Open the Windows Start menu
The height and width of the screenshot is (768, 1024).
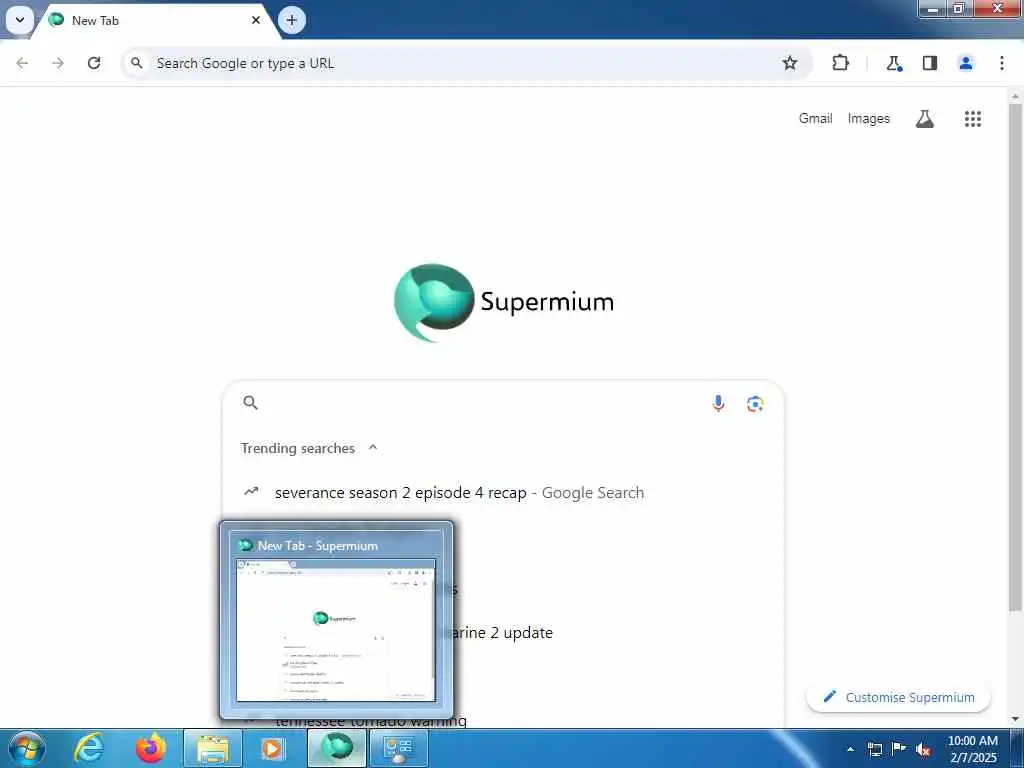click(x=27, y=748)
